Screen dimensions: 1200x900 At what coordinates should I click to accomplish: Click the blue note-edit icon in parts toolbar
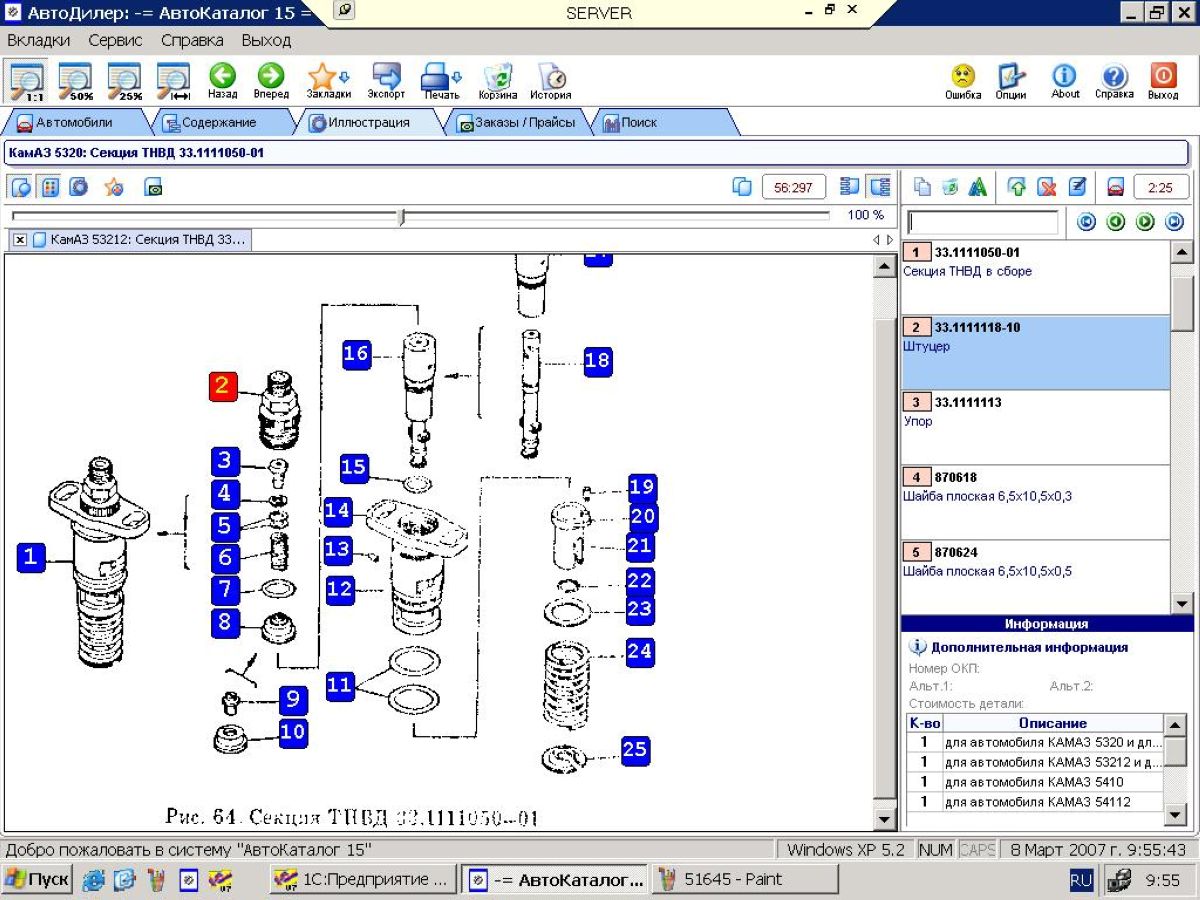click(1077, 187)
